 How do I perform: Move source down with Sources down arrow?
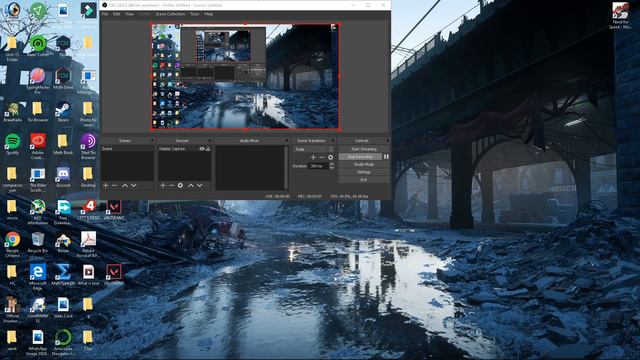200,185
